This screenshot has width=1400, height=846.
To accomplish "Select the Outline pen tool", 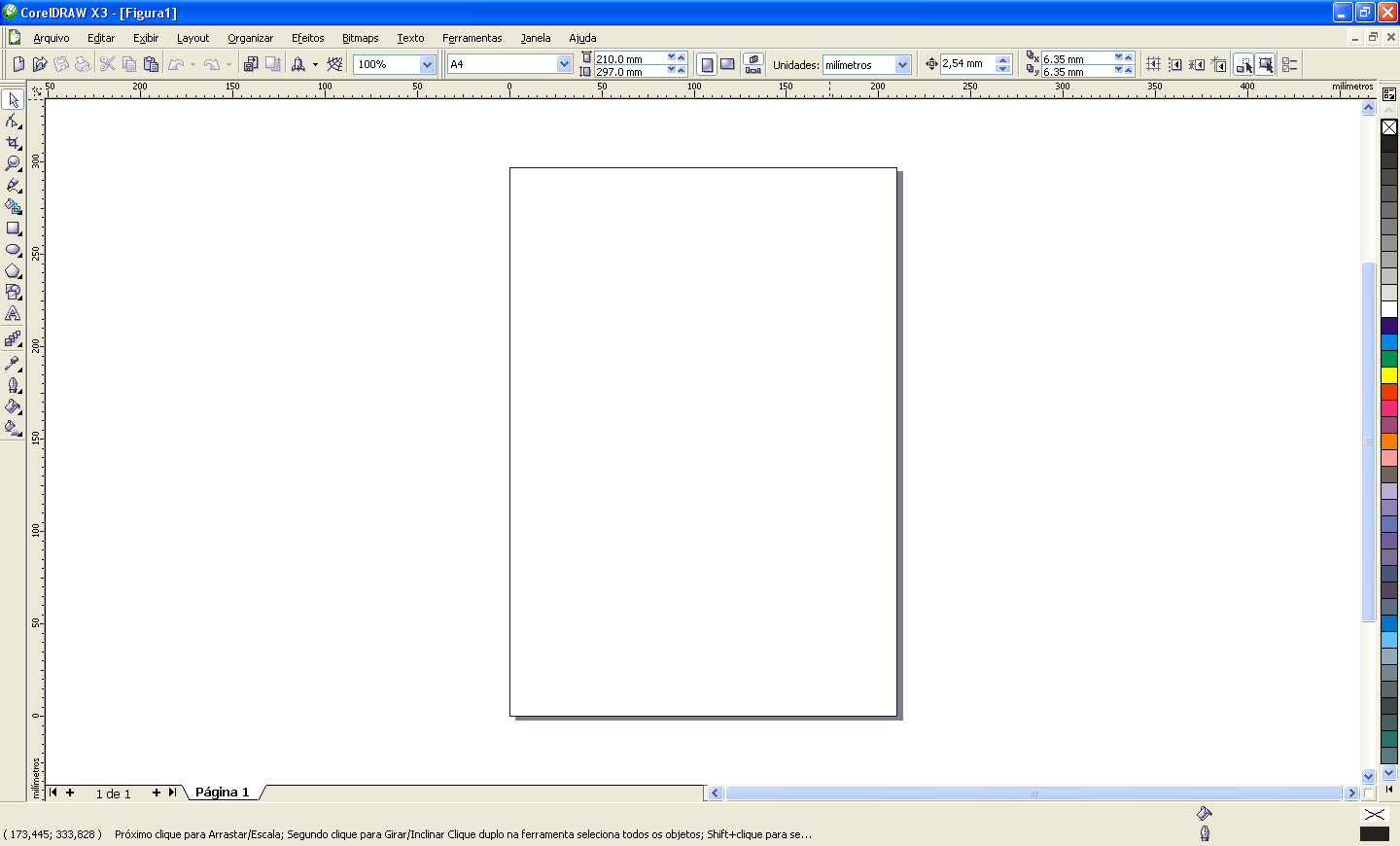I will point(13,385).
